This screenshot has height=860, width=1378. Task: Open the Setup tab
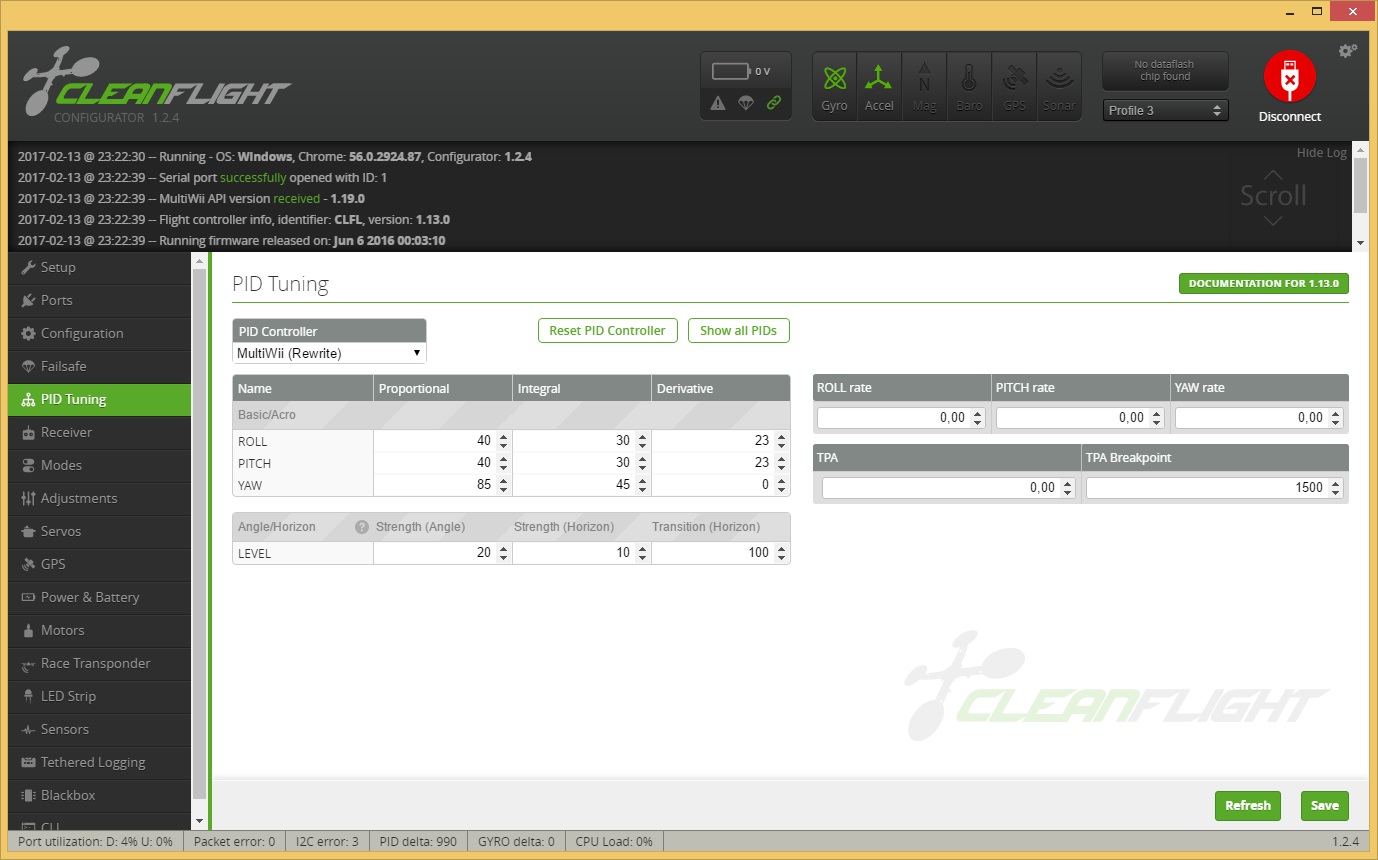(x=99, y=268)
